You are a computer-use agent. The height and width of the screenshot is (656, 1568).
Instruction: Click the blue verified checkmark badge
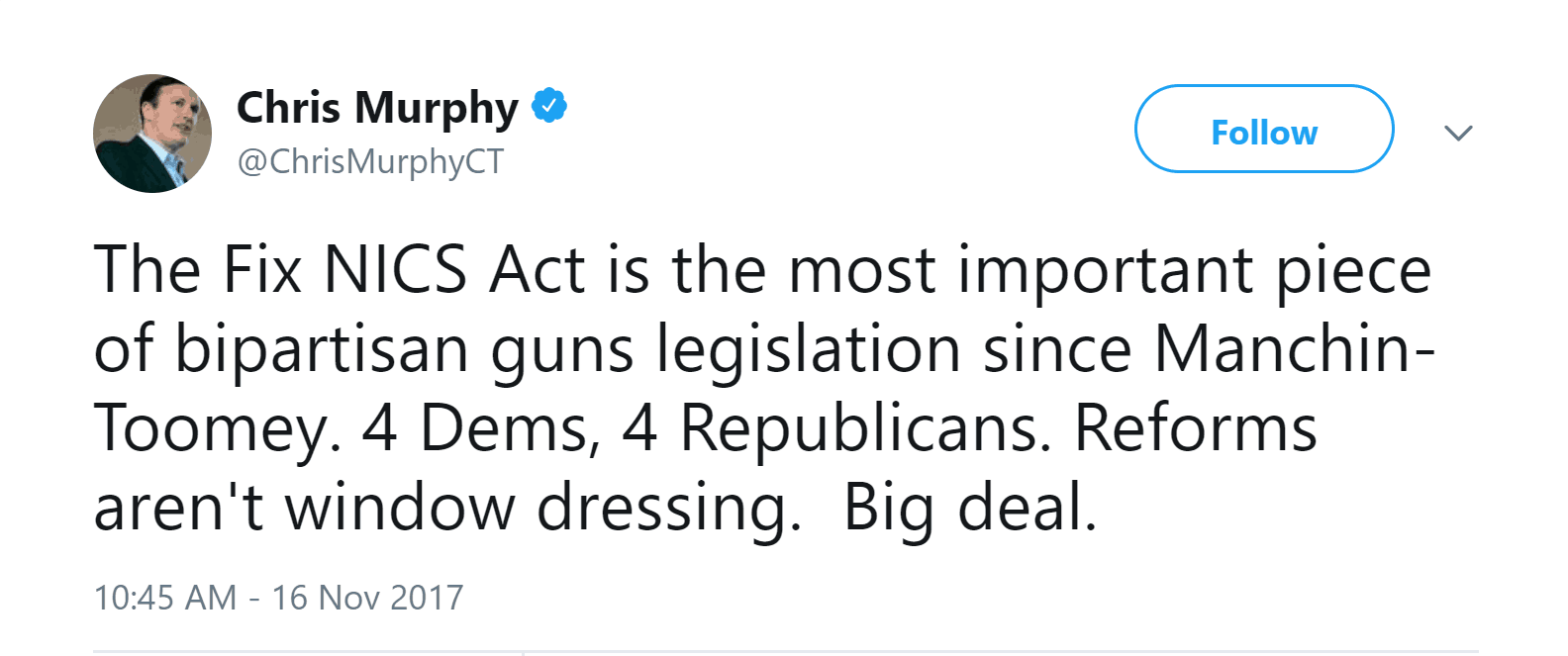point(549,105)
